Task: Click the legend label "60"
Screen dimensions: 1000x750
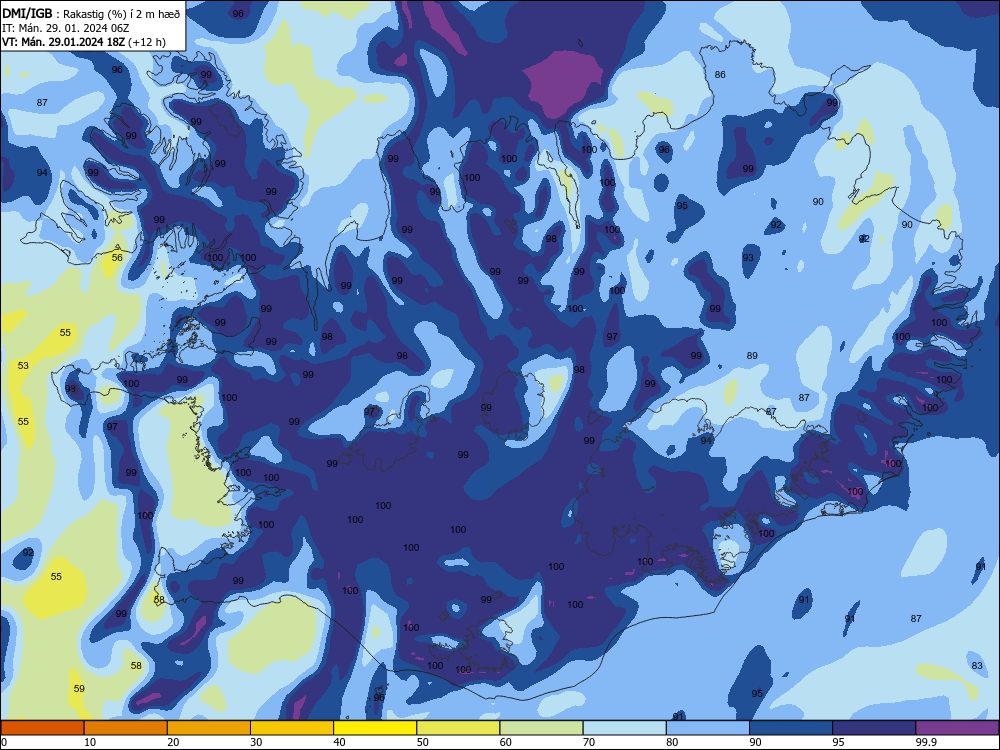Action: point(506,742)
